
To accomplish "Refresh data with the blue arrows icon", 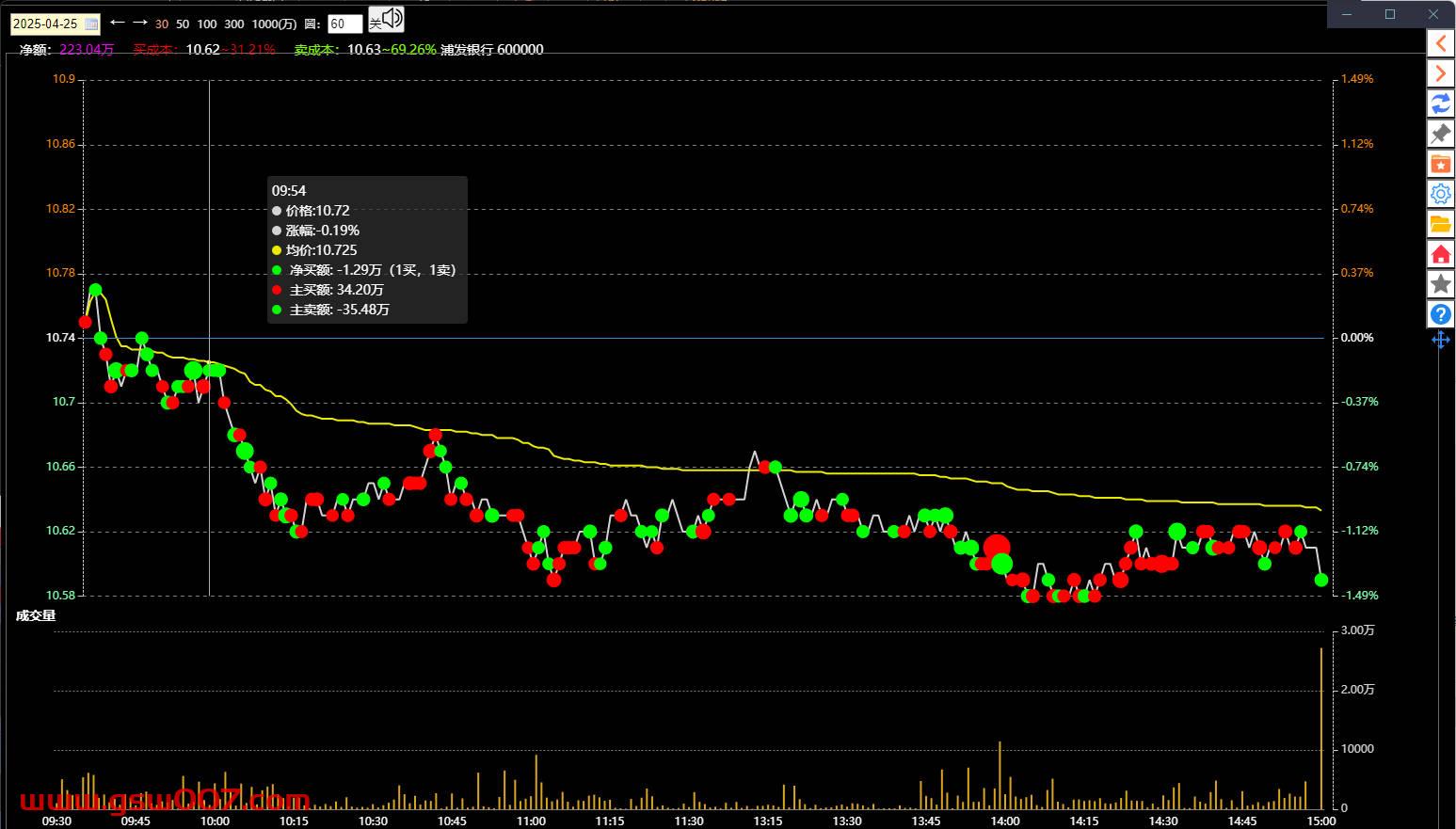I will point(1440,104).
